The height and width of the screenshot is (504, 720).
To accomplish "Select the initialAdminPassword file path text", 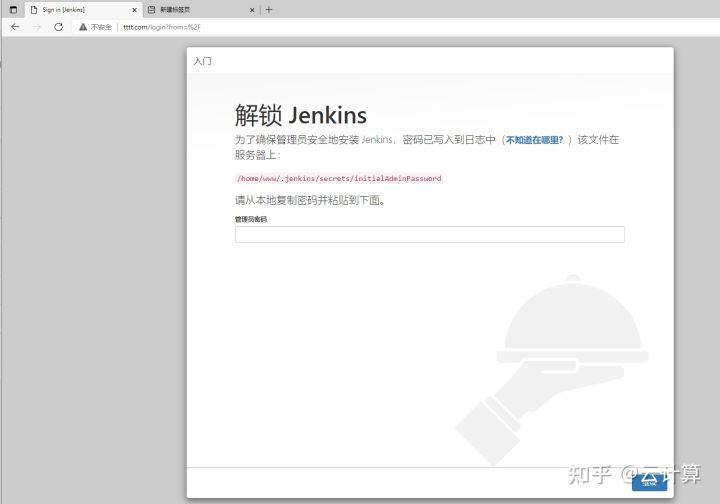I will point(339,179).
